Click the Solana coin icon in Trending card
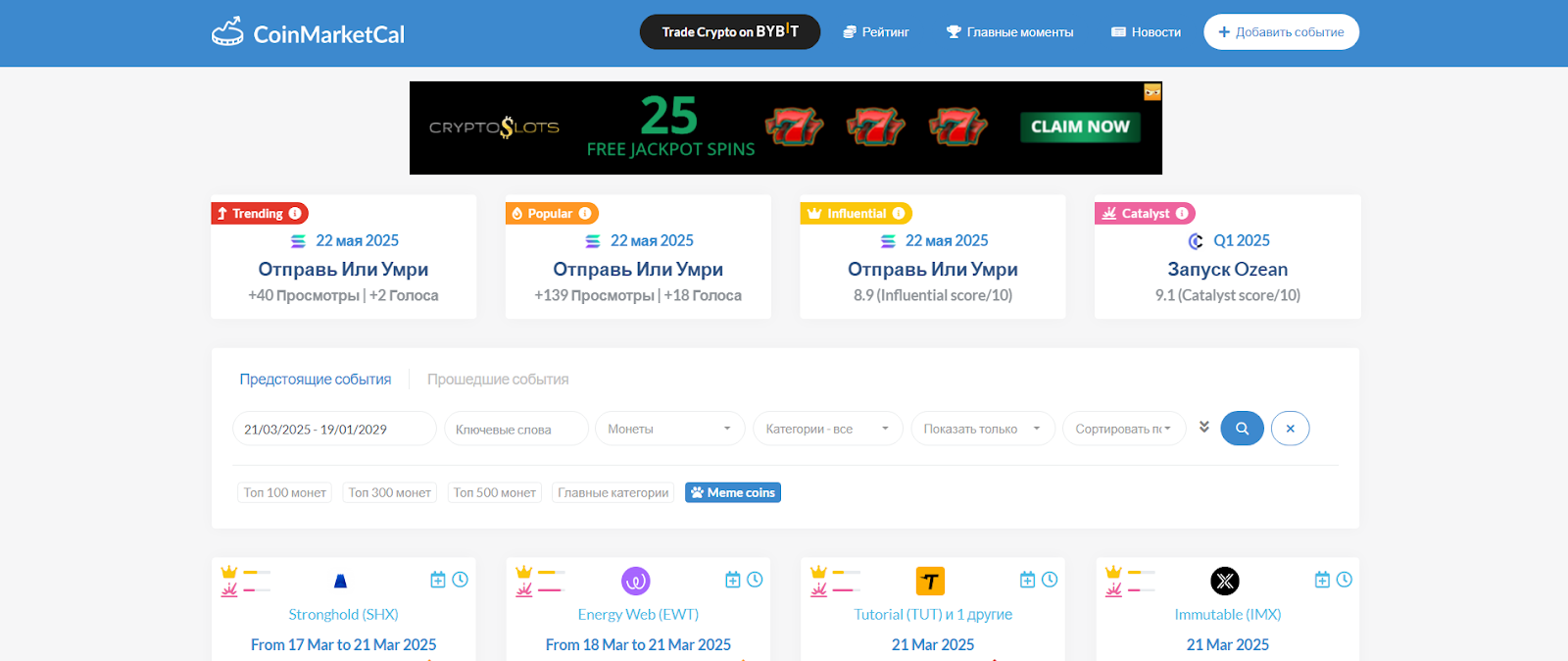Screen dimensions: 1568x661 pos(298,241)
